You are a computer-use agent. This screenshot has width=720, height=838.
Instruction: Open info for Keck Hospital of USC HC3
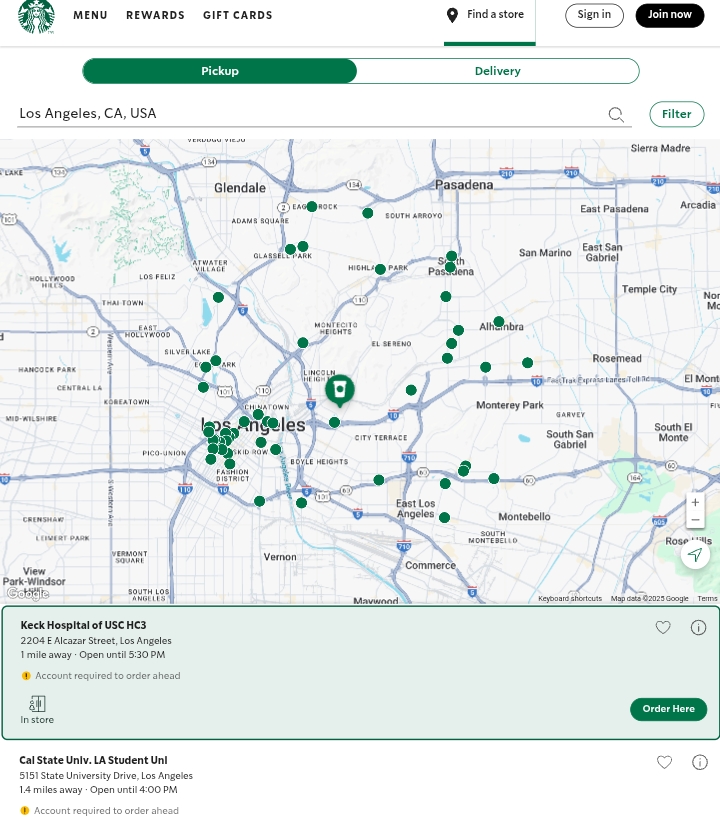(x=698, y=627)
